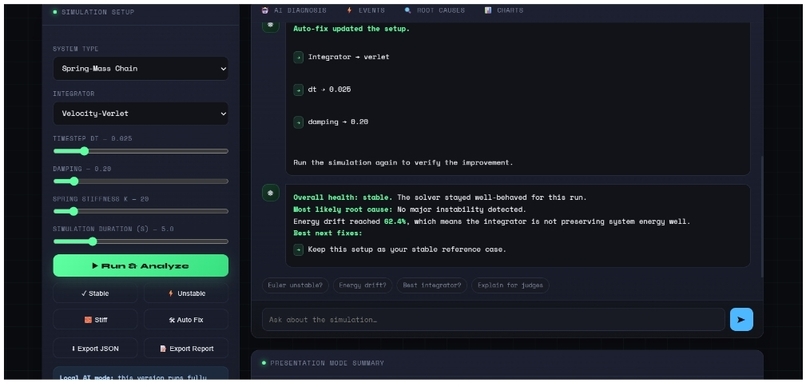The image size is (806, 387).
Task: Click the arrow bullet beside 'damping → 0.20'
Action: pyautogui.click(x=298, y=122)
